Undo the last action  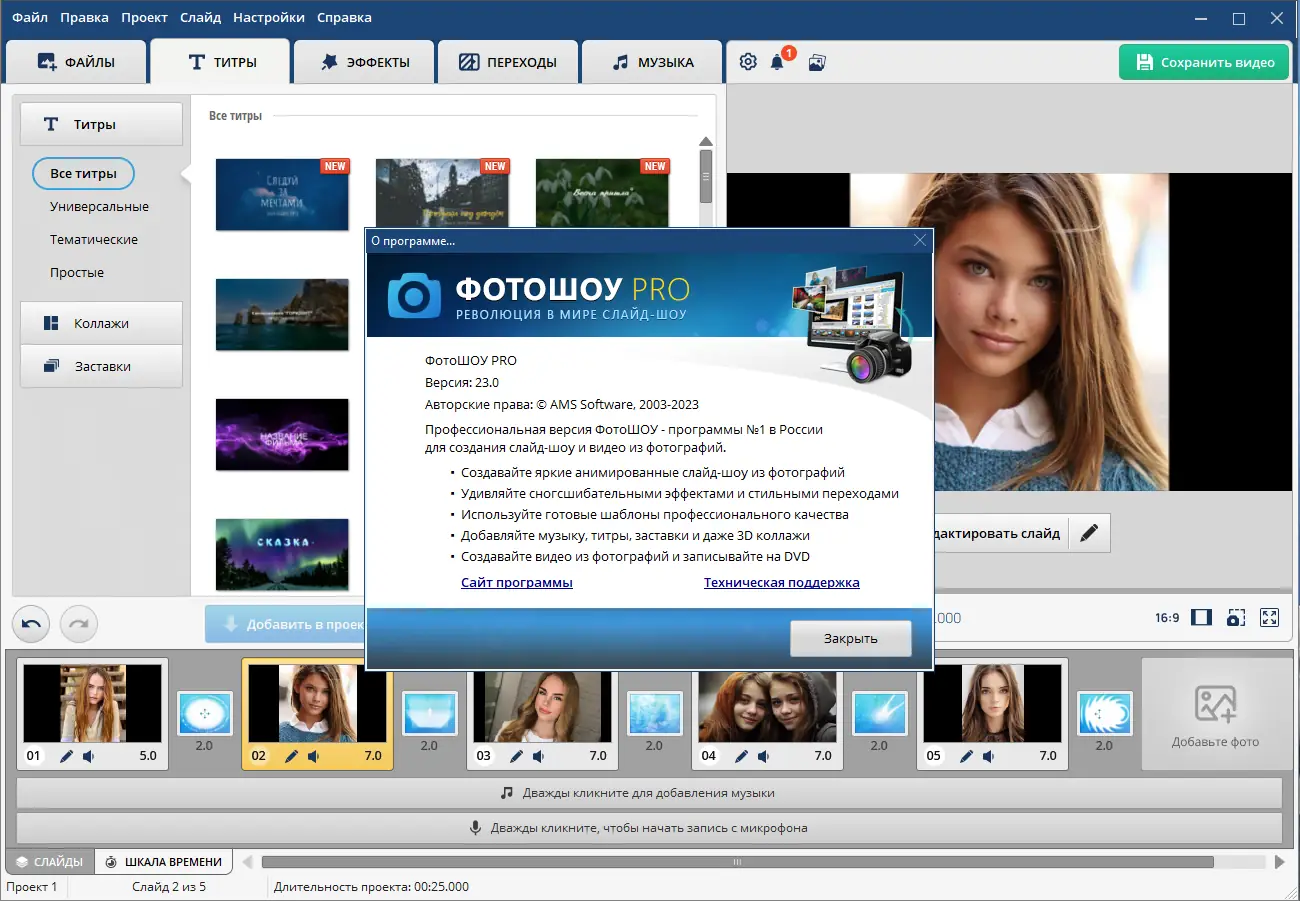pyautogui.click(x=31, y=623)
